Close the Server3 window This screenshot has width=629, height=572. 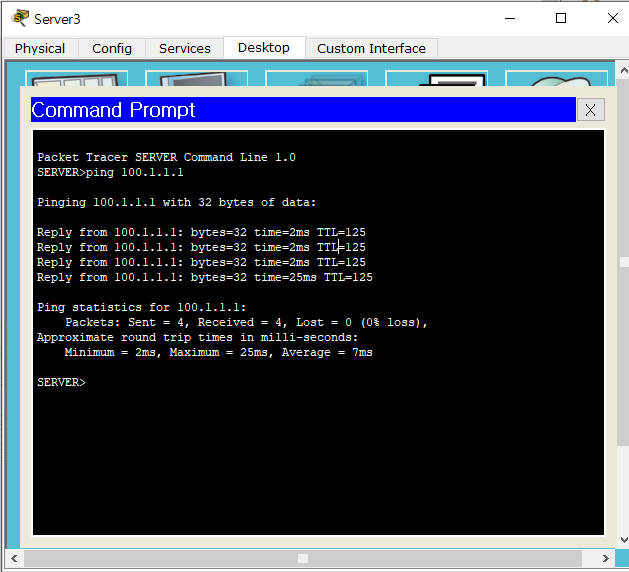(x=613, y=18)
